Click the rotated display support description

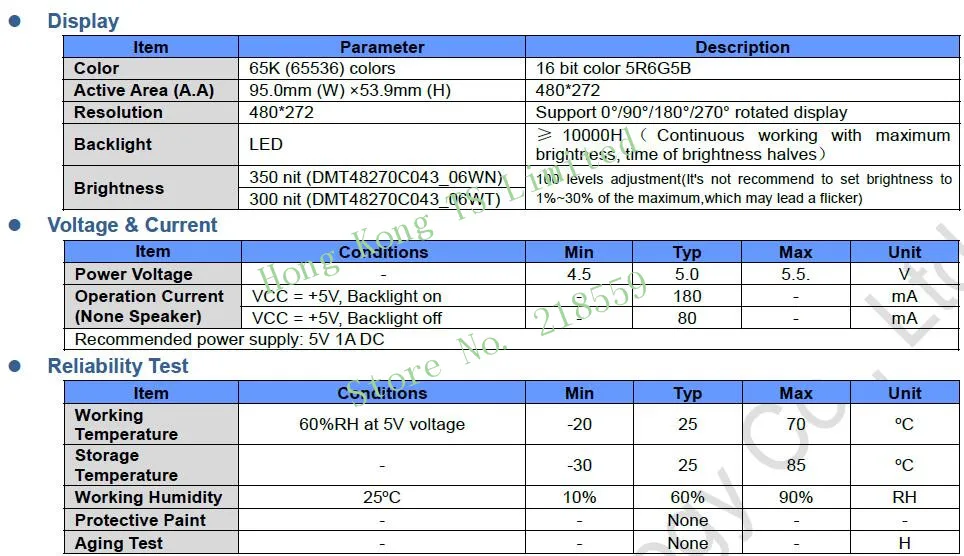(691, 113)
